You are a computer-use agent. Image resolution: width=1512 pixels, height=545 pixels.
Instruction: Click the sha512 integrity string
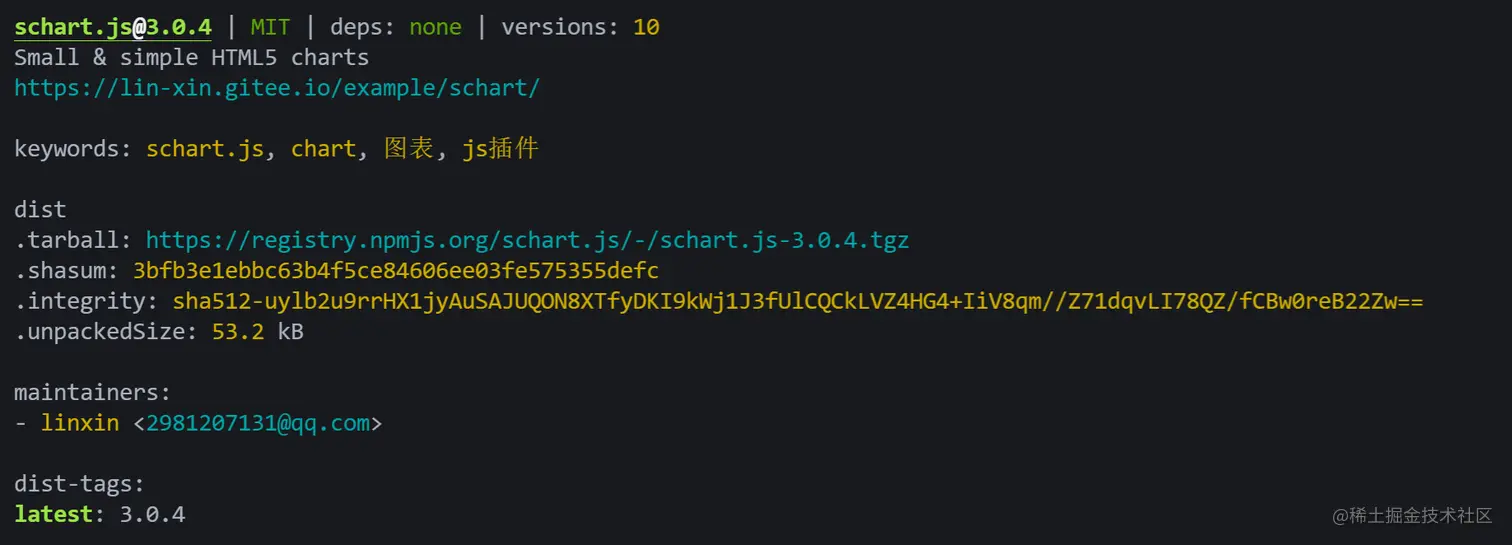pos(798,302)
